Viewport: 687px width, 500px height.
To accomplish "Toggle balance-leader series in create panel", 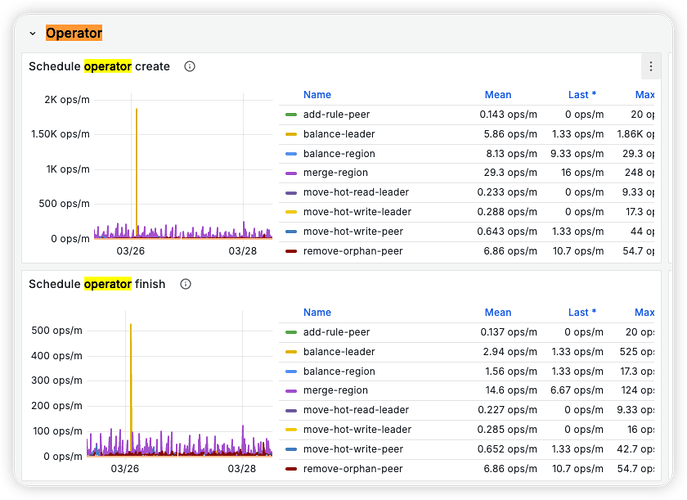I will [339, 134].
